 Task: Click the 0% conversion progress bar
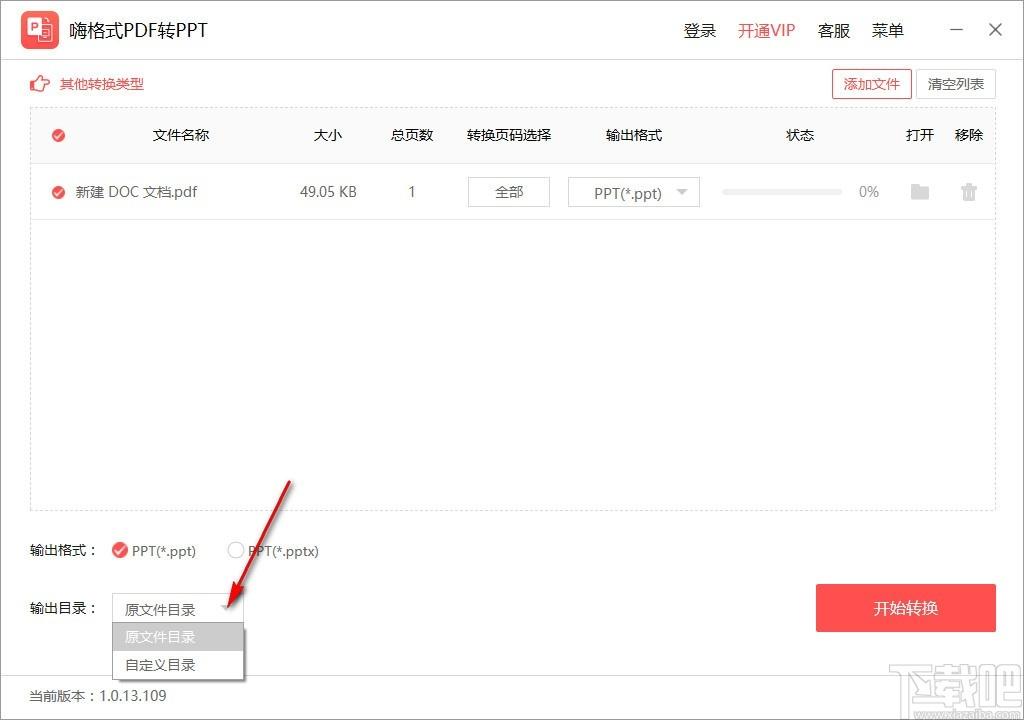point(782,192)
